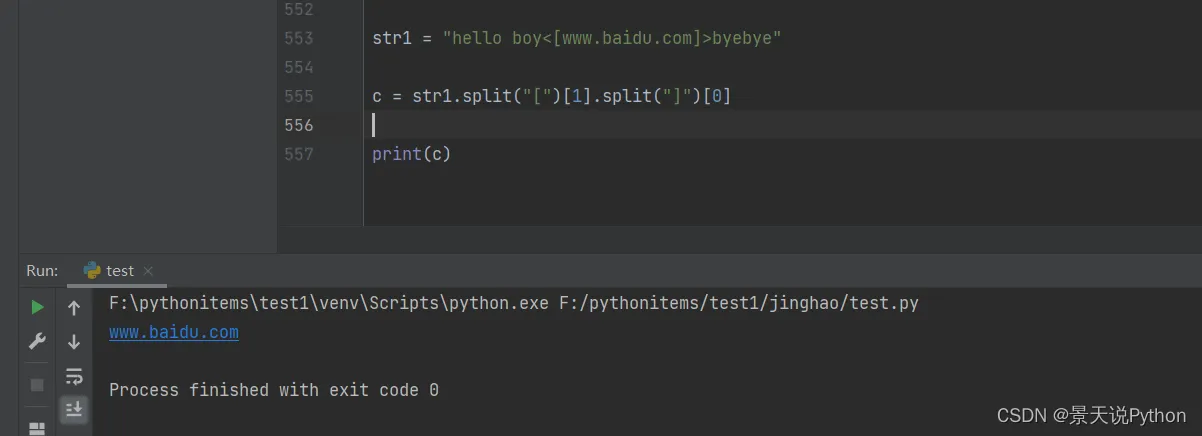The image size is (1202, 436).
Task: Close the test run tab
Action: pos(148,271)
